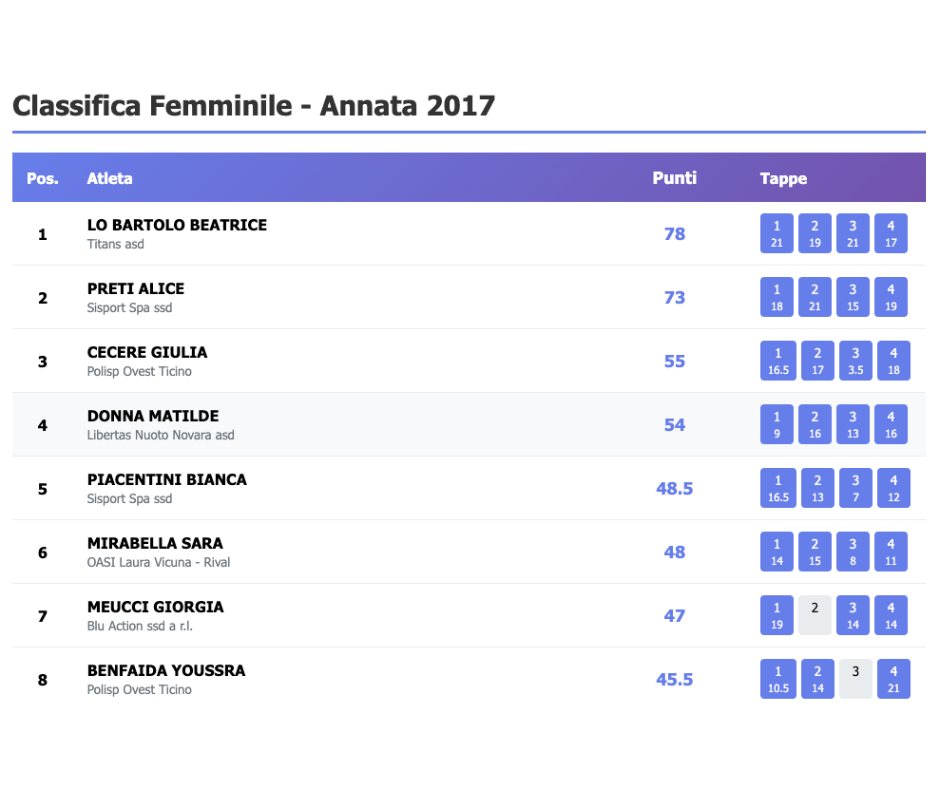This screenshot has height=788, width=940.
Task: Click the Tappe column header
Action: tap(783, 179)
